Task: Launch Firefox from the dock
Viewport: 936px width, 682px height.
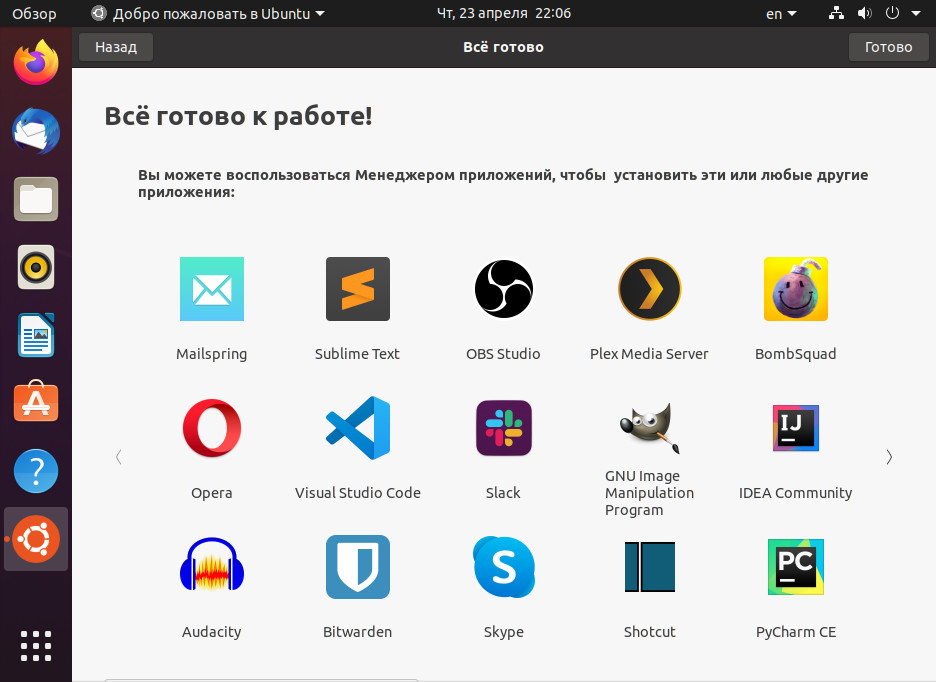Action: (x=36, y=63)
